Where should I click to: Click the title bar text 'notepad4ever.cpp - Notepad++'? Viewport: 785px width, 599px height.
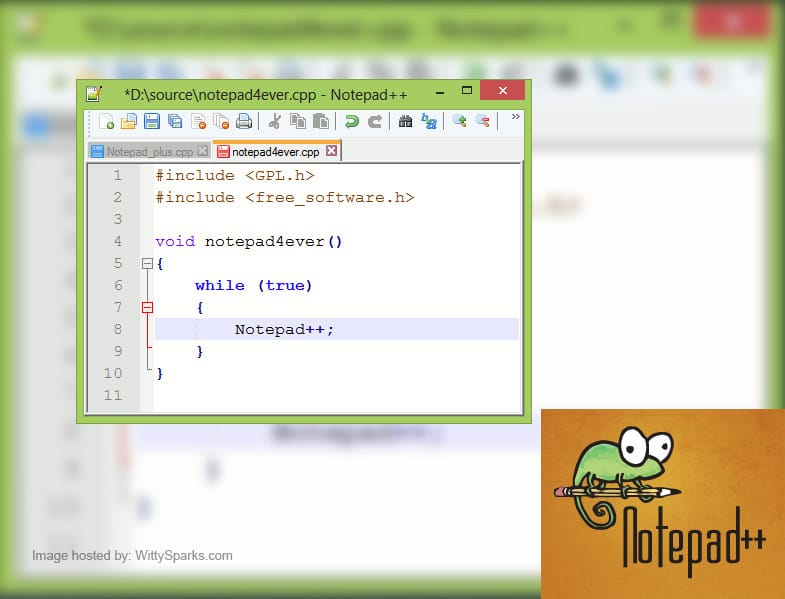[303, 95]
